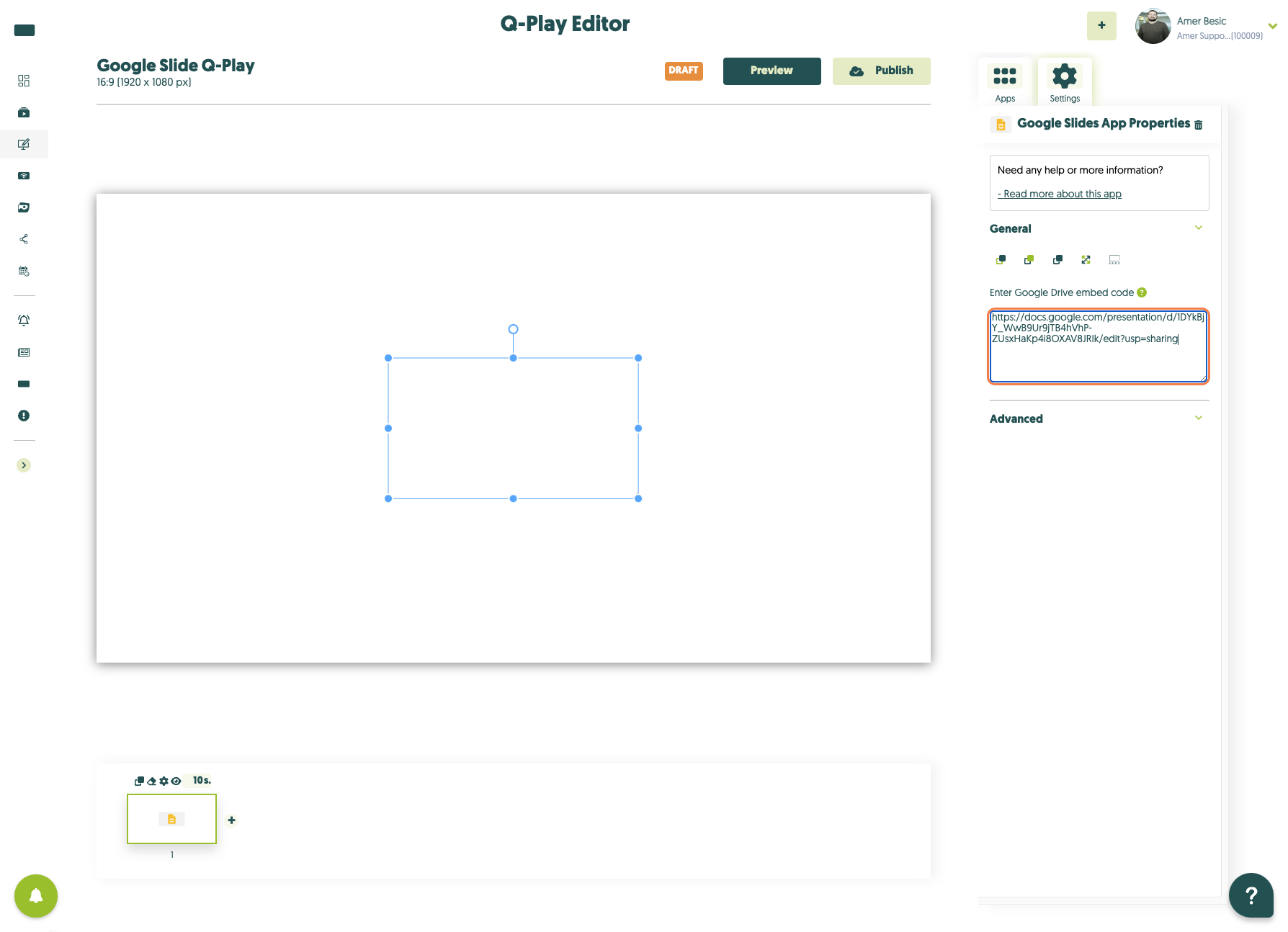Click the send-backward dark layer icon
This screenshot has height=932, width=1288.
pos(1057,260)
